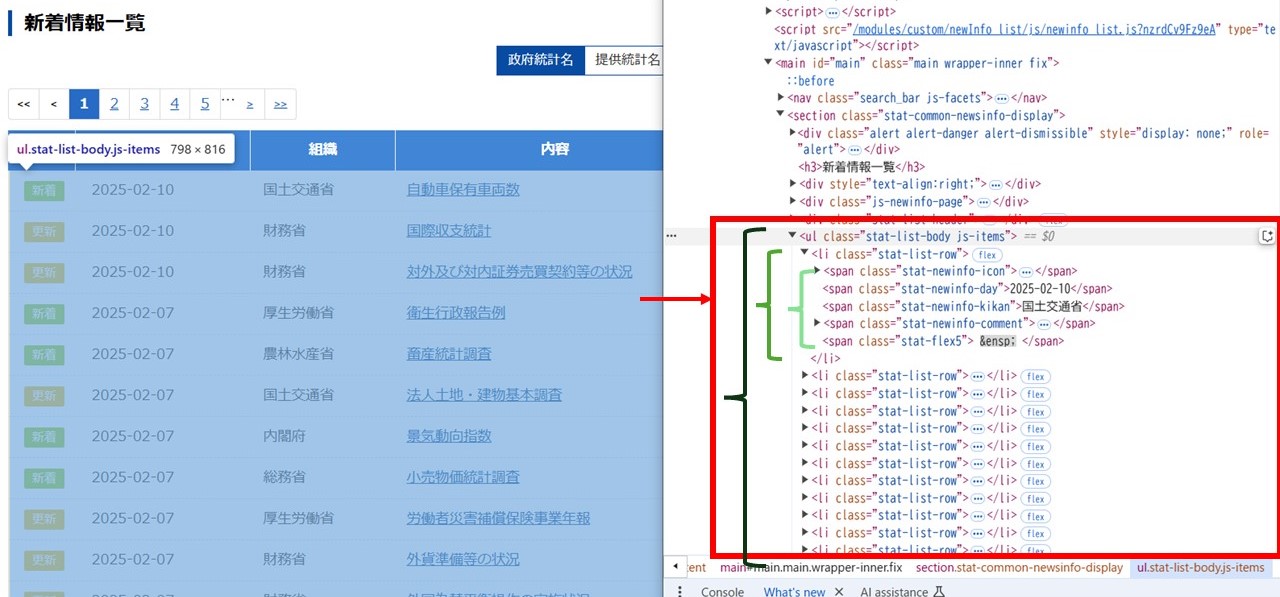The height and width of the screenshot is (597, 1280).
Task: Expand the nav search_bar js-facets node
Action: [781, 98]
